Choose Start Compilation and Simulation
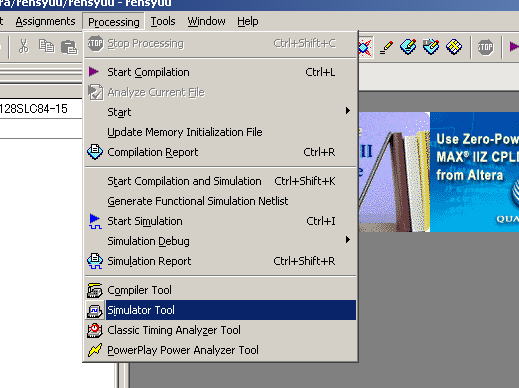This screenshot has height=388, width=519. point(220,181)
